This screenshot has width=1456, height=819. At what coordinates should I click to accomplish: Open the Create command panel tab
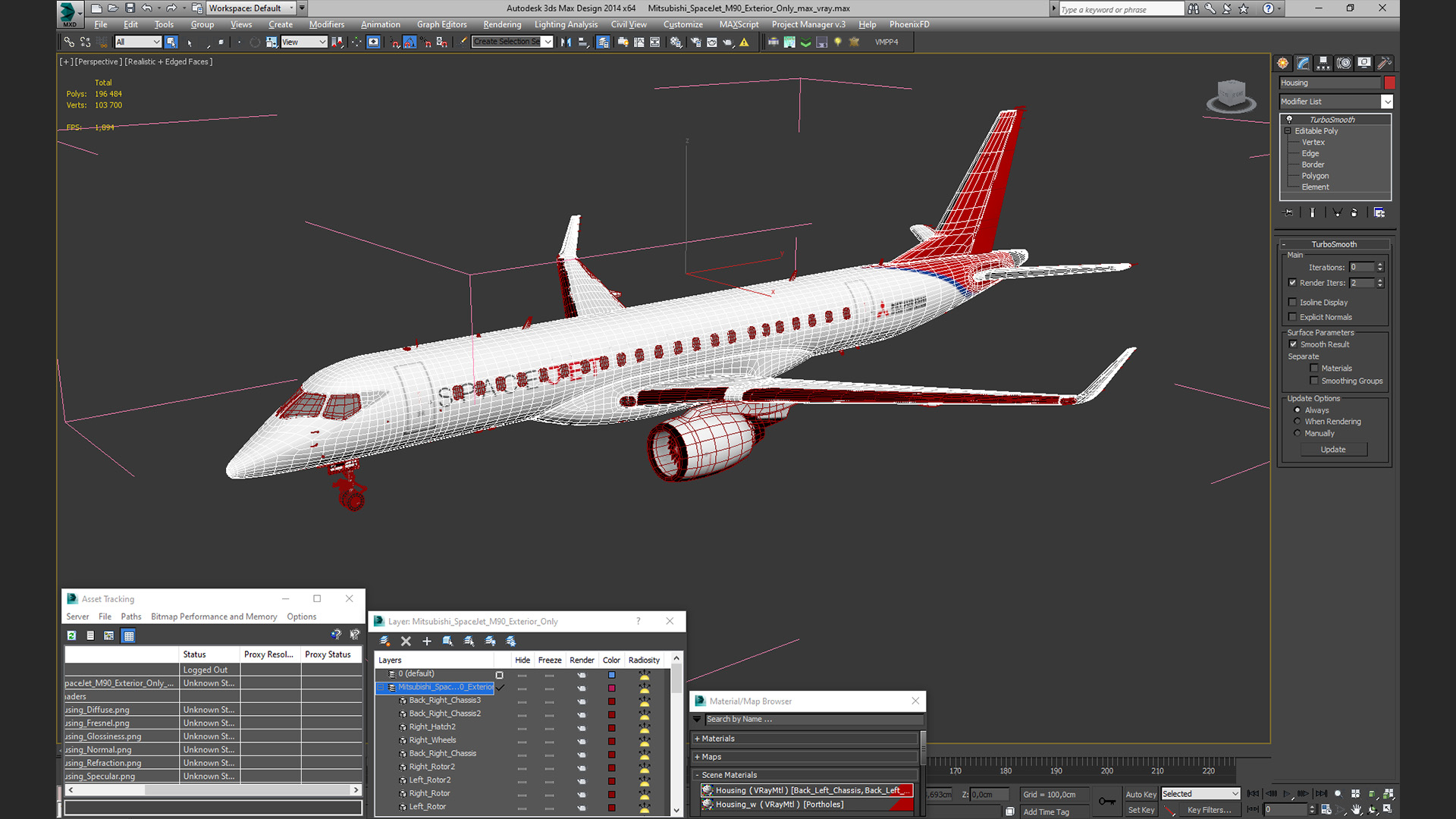point(1282,63)
